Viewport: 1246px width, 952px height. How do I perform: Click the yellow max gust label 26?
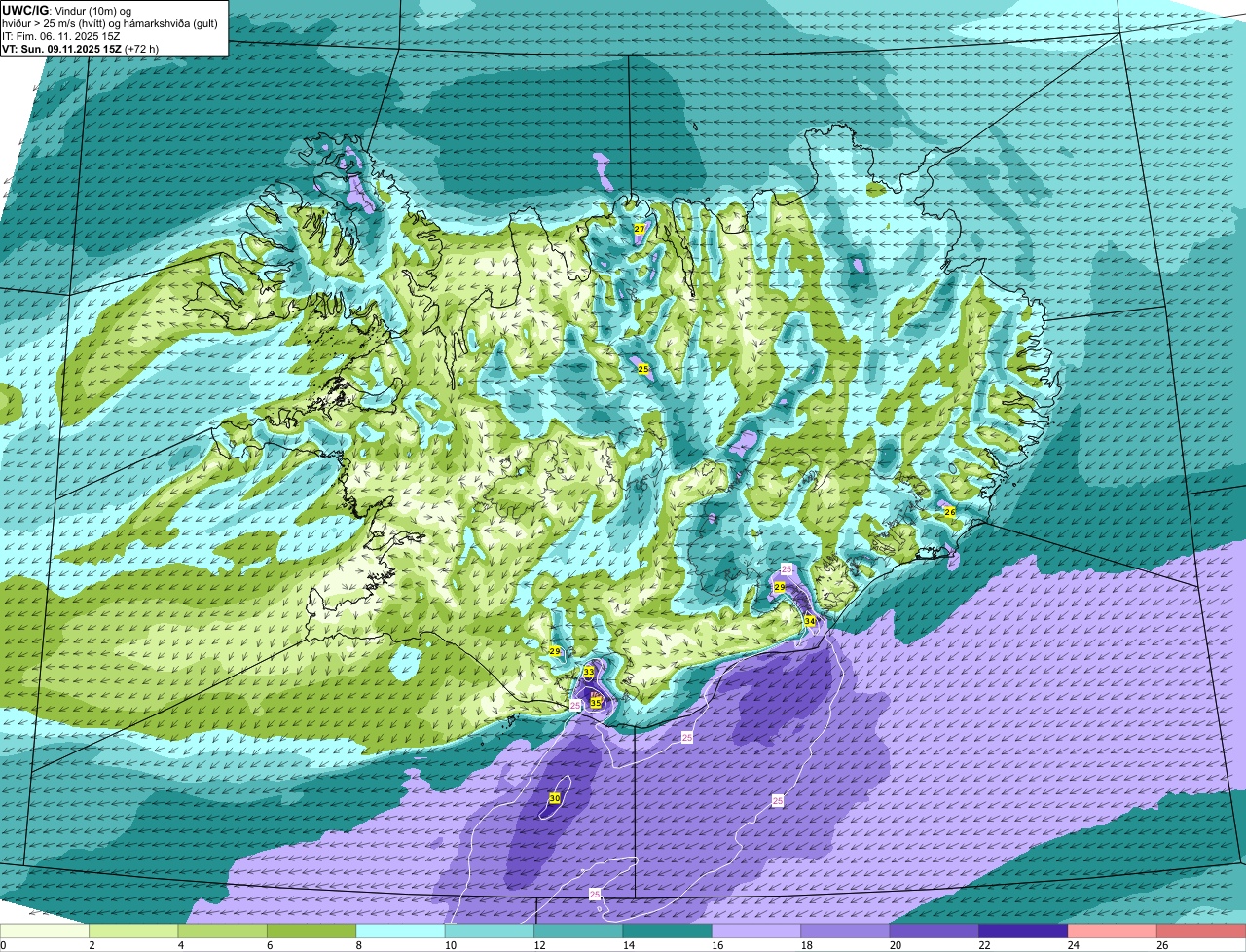(950, 511)
